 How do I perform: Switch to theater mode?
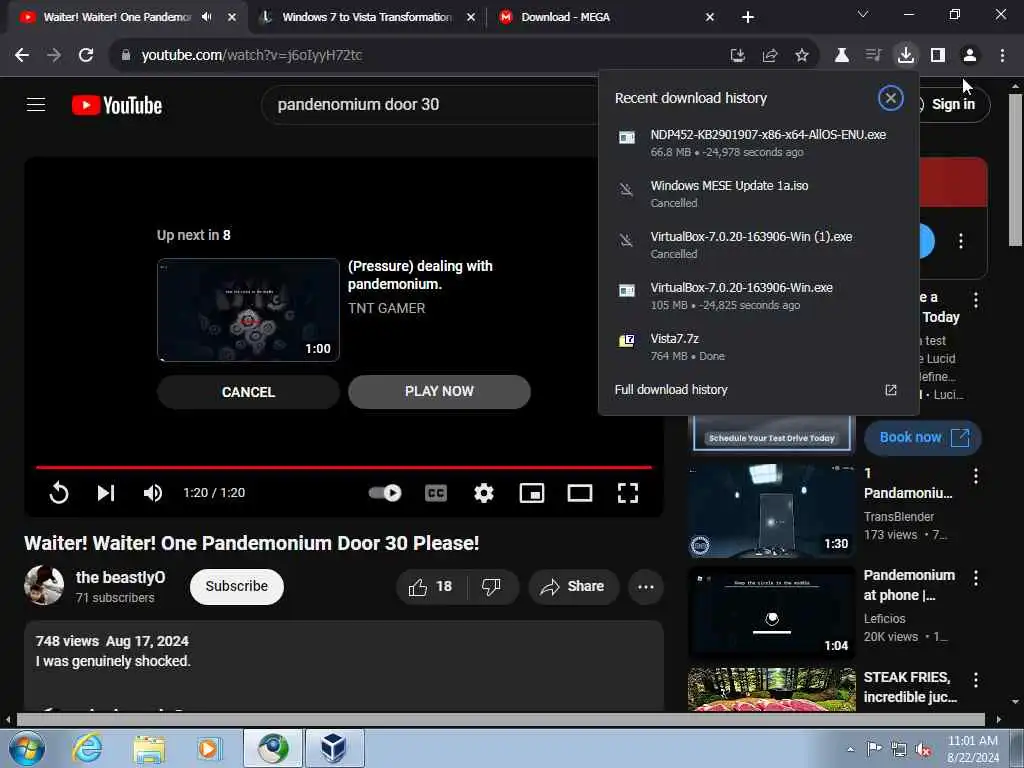point(580,493)
